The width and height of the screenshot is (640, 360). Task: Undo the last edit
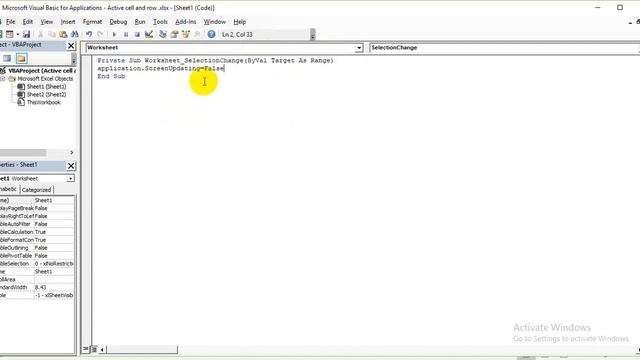click(x=89, y=35)
